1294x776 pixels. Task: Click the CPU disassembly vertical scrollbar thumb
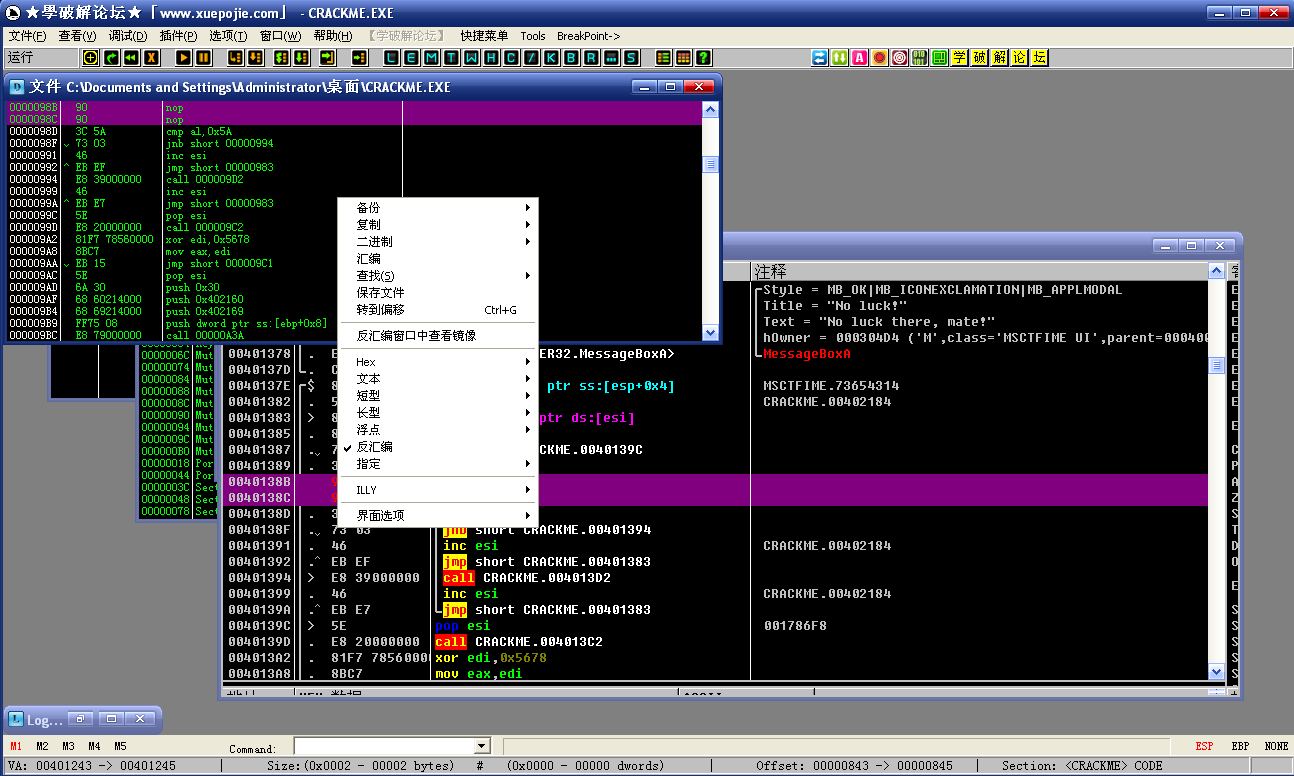point(1216,366)
